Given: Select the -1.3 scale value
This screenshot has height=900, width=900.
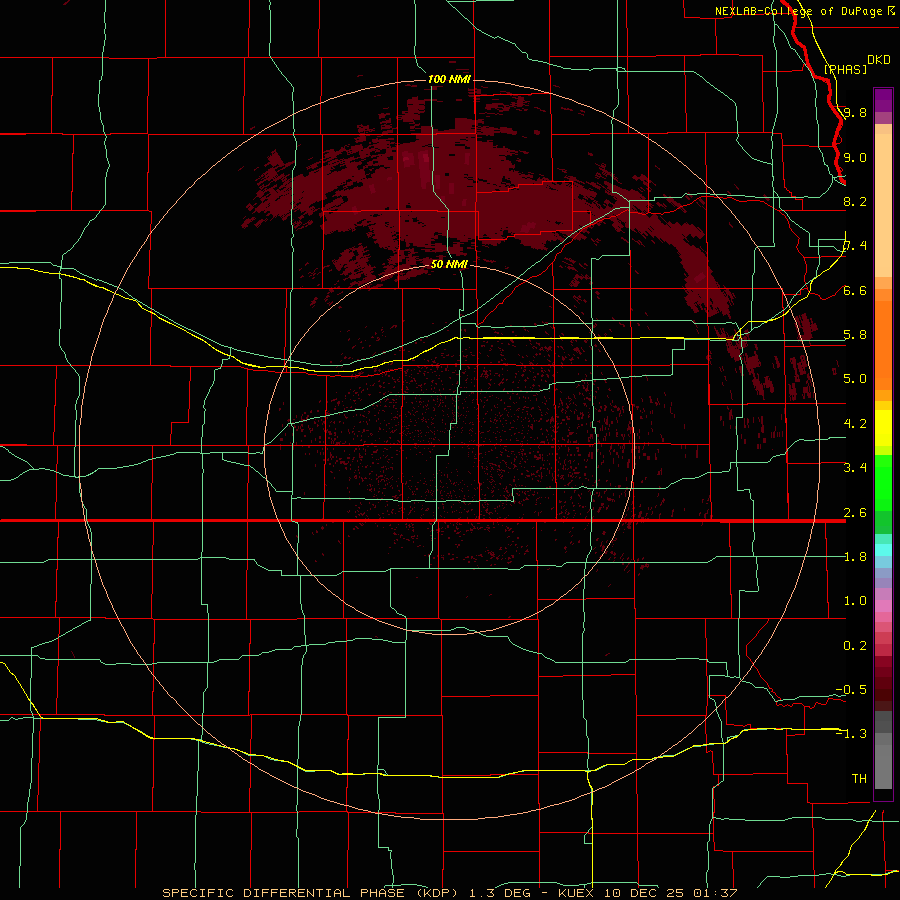Looking at the screenshot, I should 851,734.
